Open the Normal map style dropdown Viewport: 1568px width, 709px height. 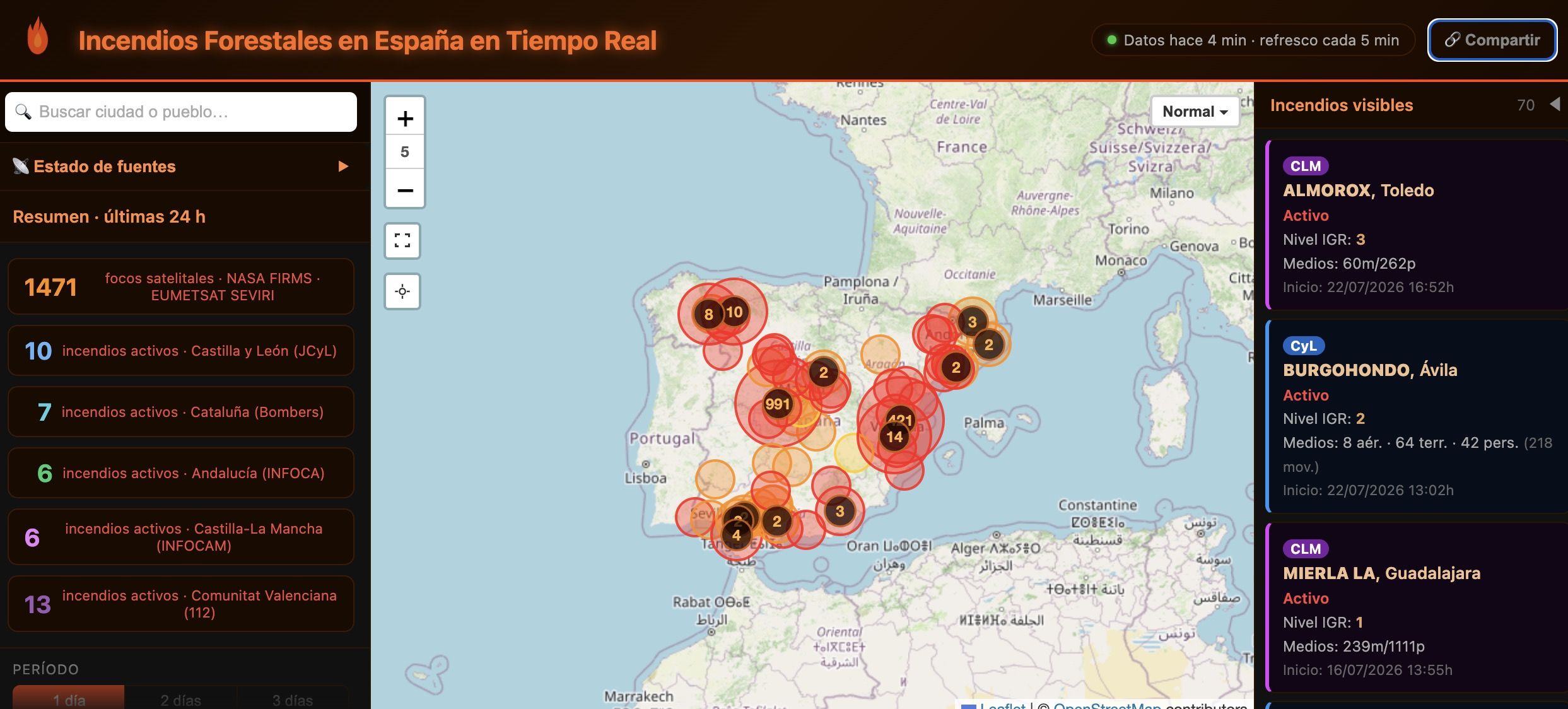(x=1195, y=112)
